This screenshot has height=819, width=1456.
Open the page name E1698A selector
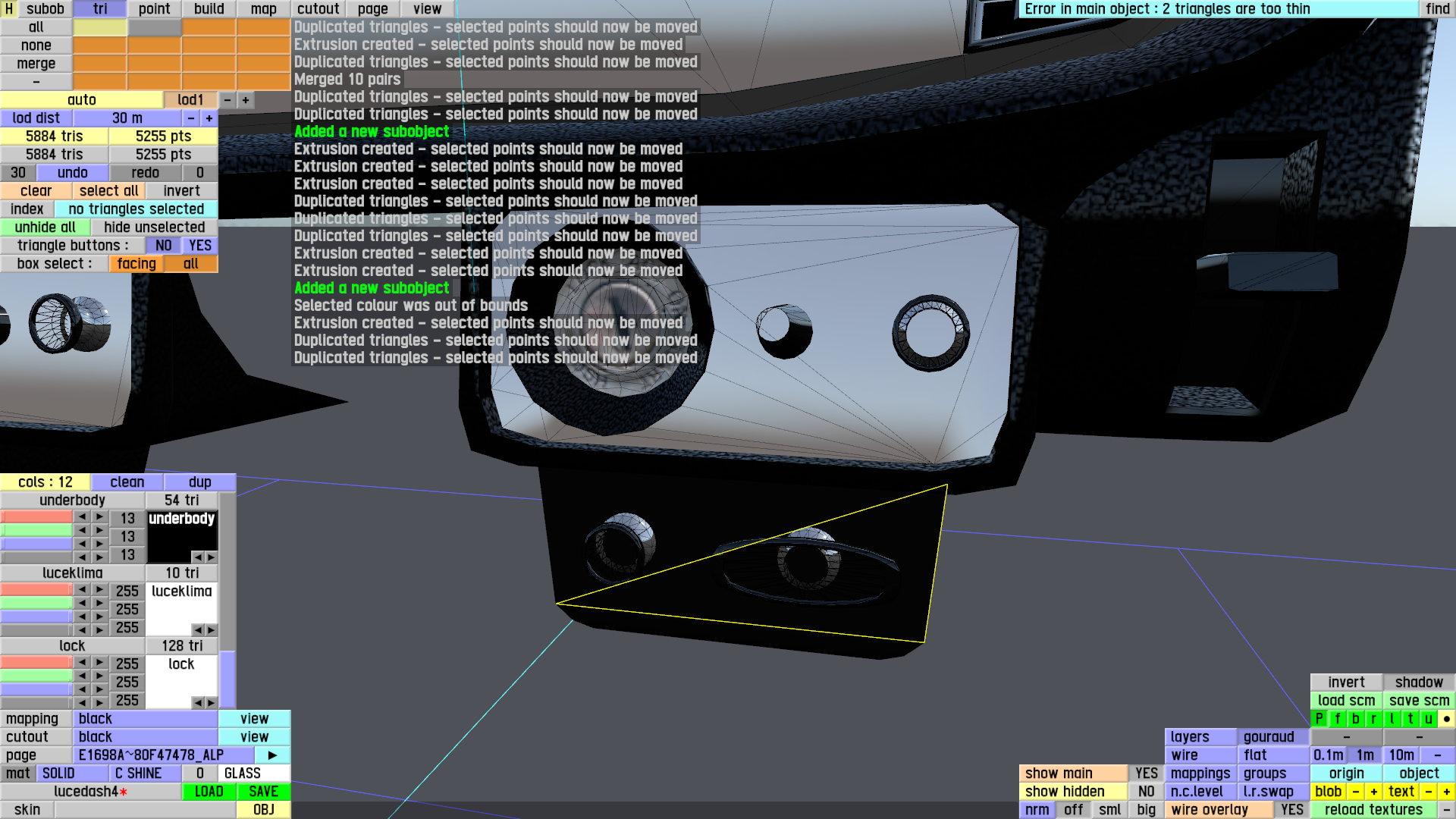pos(163,755)
